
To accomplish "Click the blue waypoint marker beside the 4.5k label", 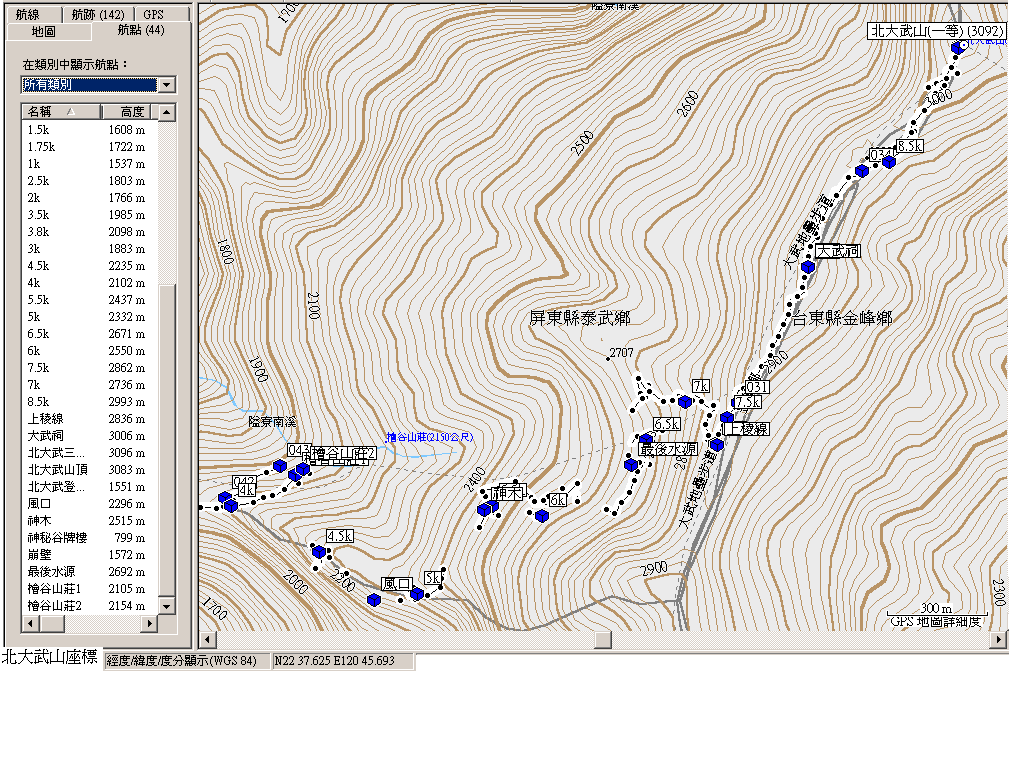I will point(319,552).
